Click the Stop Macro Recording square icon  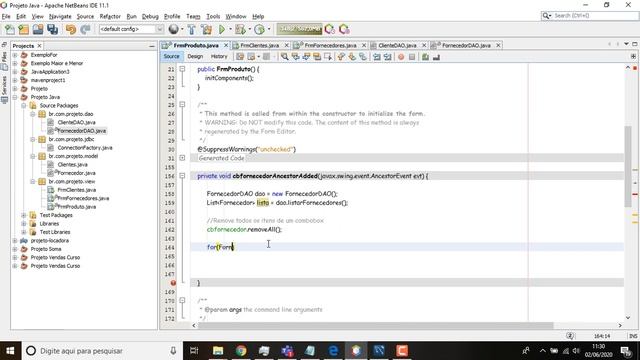pyautogui.click(x=412, y=57)
